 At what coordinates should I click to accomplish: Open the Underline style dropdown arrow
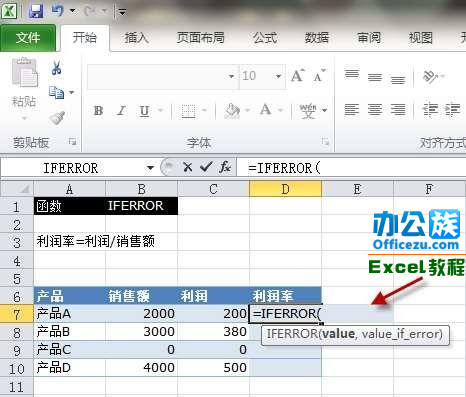161,110
